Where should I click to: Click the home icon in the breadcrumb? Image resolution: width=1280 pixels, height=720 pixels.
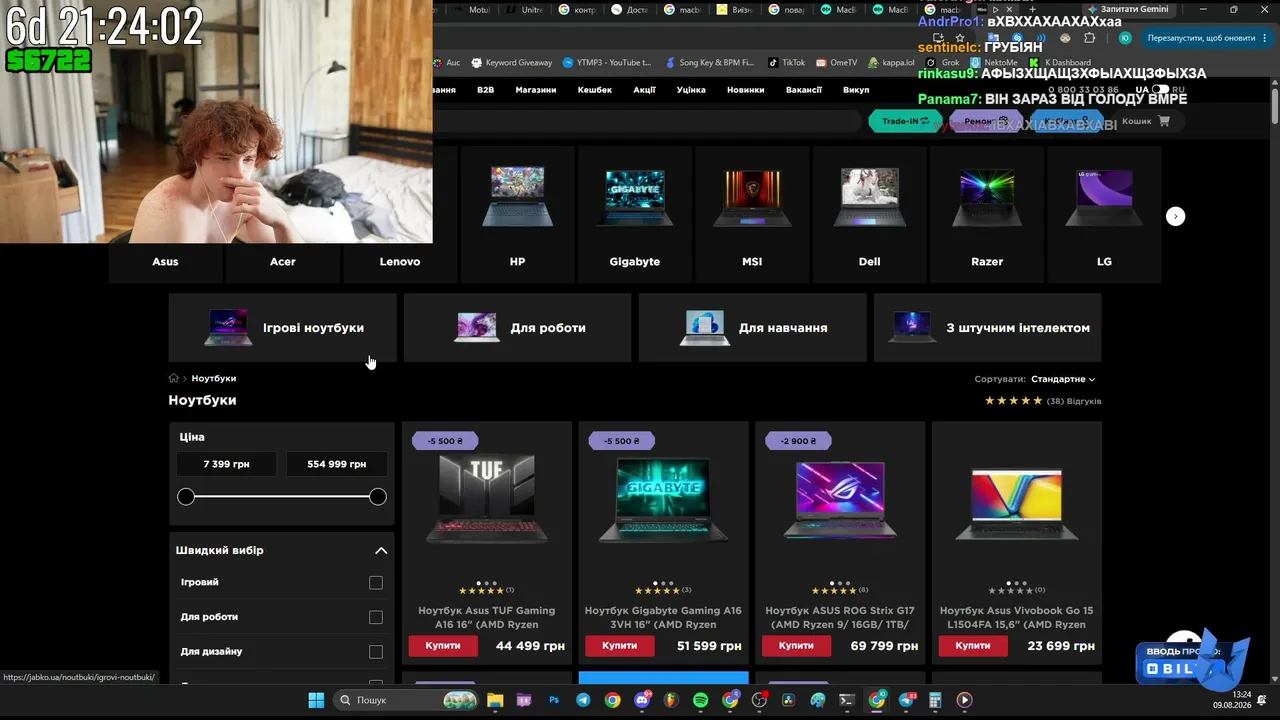click(x=173, y=378)
